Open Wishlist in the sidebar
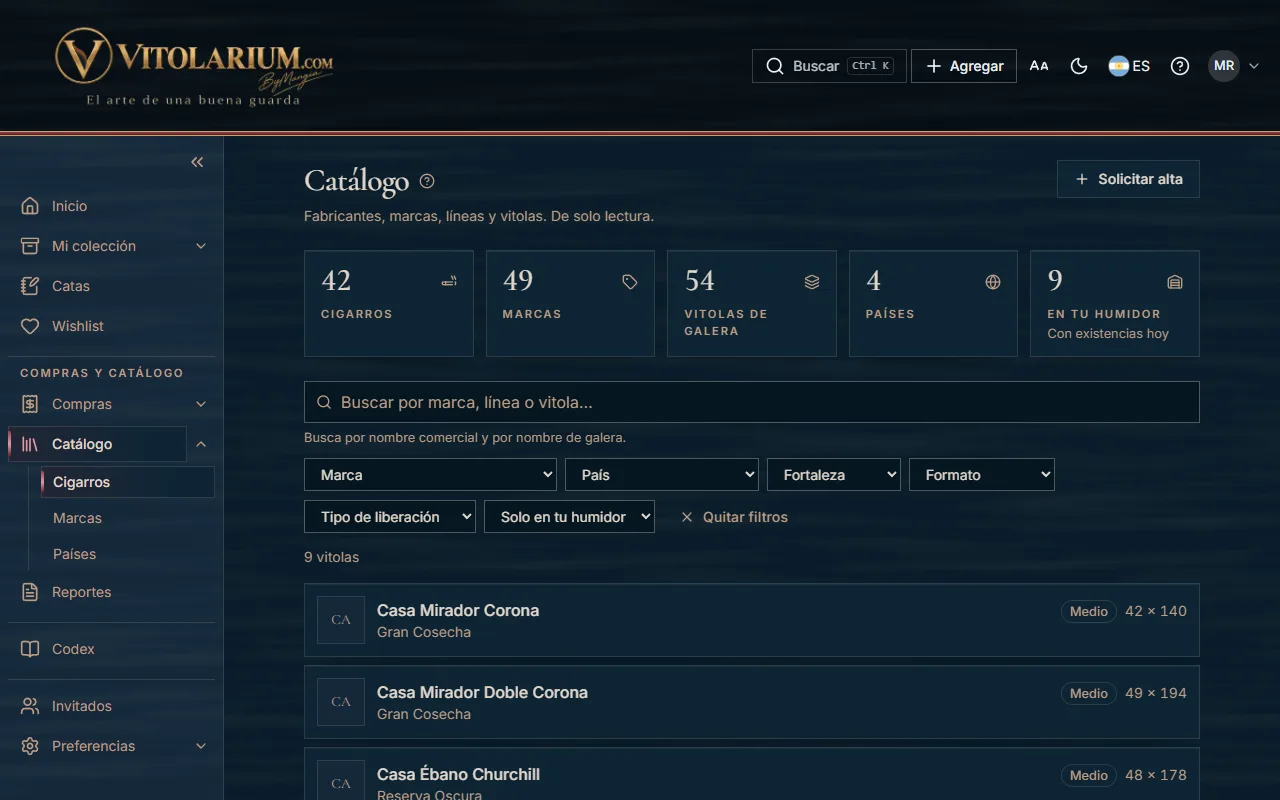This screenshot has width=1280, height=800. pos(112,326)
